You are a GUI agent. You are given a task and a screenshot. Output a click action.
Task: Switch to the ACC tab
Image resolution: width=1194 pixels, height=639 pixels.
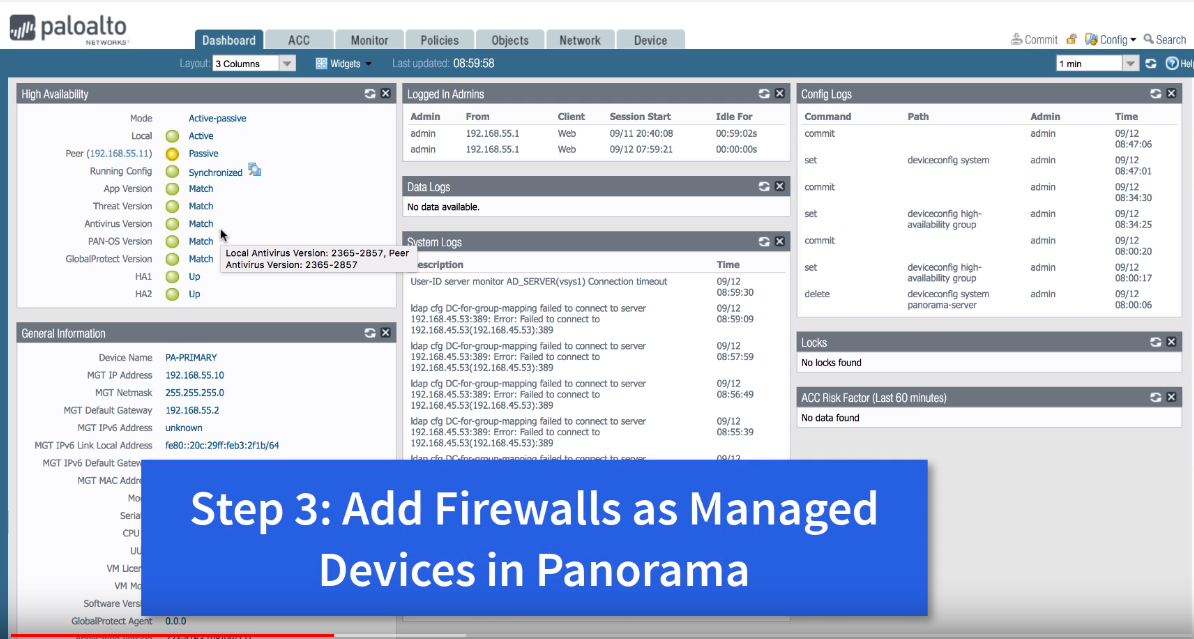(x=299, y=40)
